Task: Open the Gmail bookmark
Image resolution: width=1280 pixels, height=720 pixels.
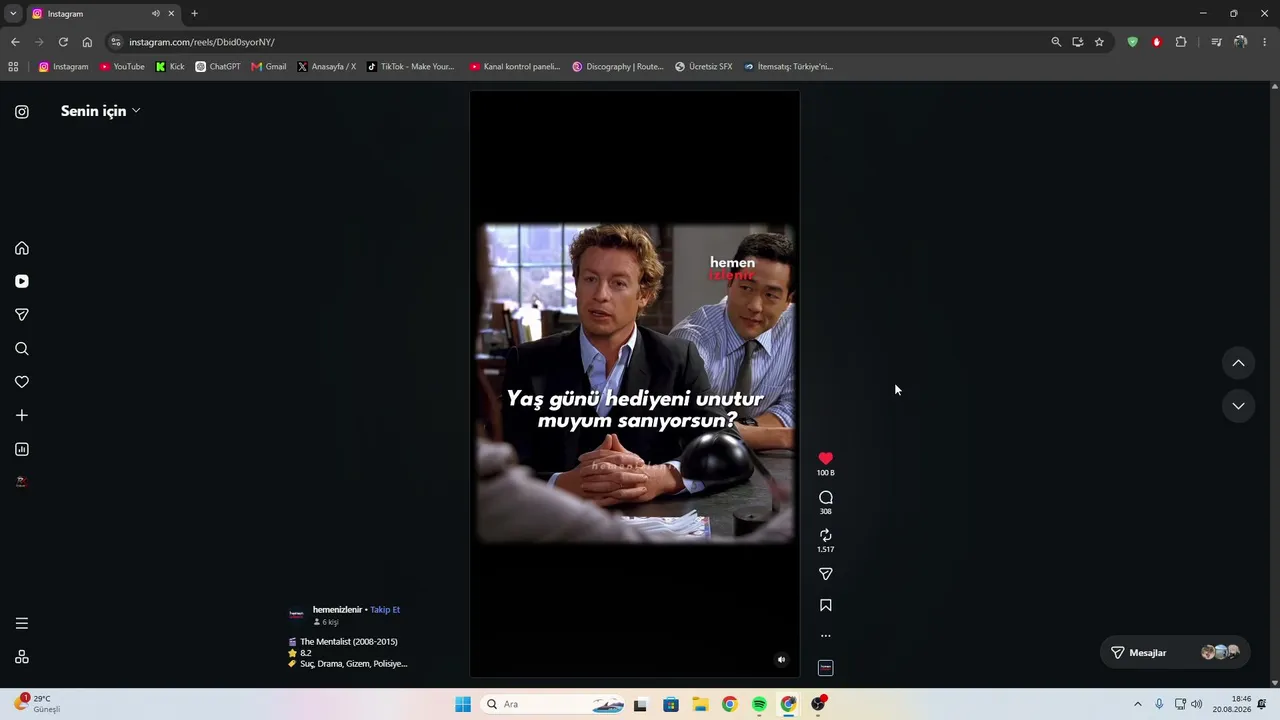Action: (x=269, y=67)
